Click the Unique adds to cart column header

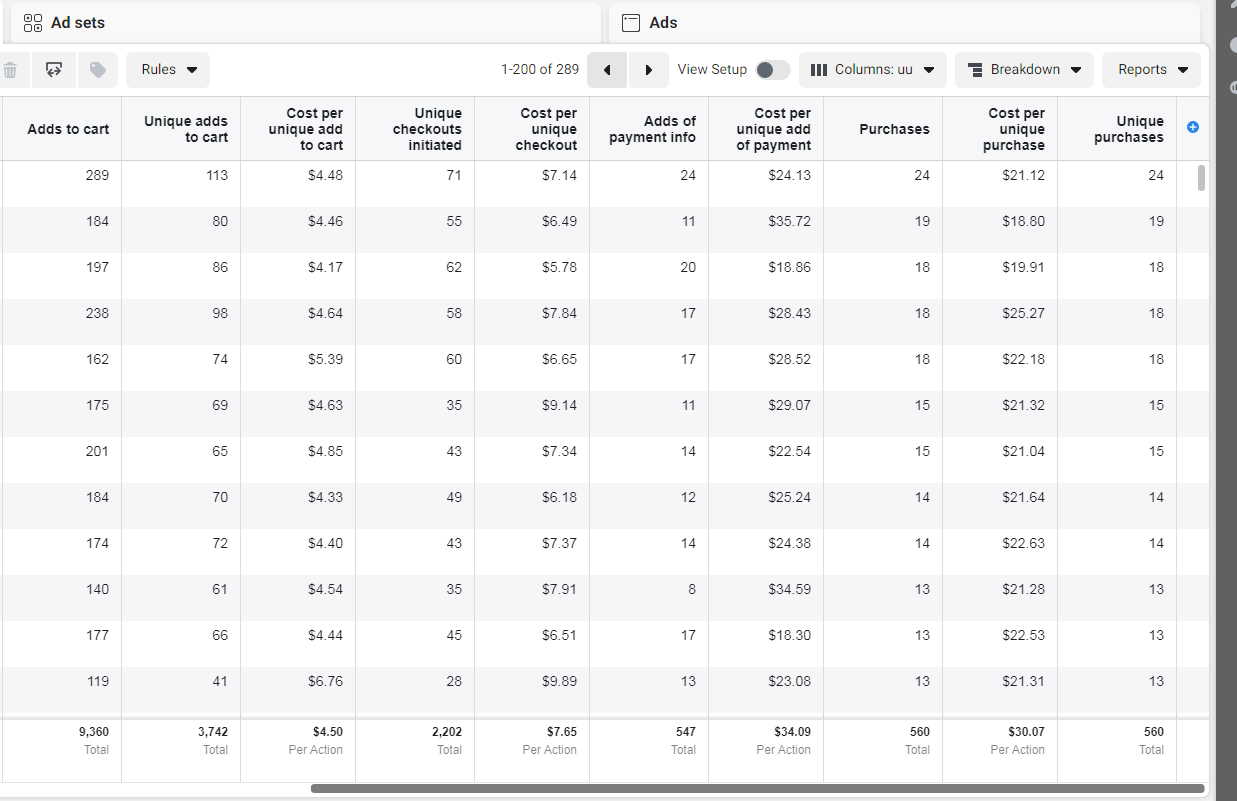181,129
